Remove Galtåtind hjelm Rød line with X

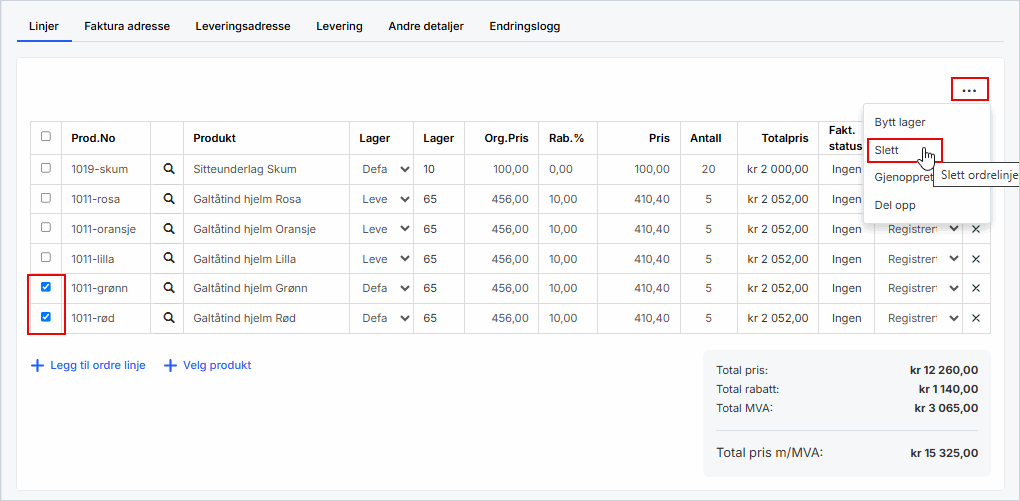tap(976, 318)
